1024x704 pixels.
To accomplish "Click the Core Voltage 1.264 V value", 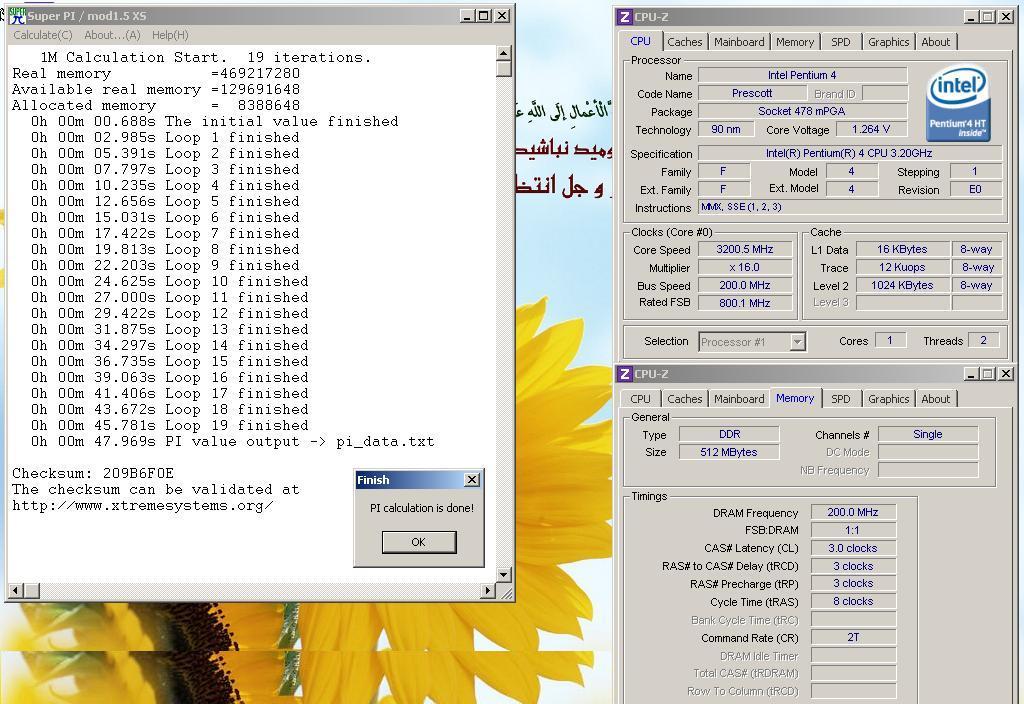I will click(x=871, y=129).
